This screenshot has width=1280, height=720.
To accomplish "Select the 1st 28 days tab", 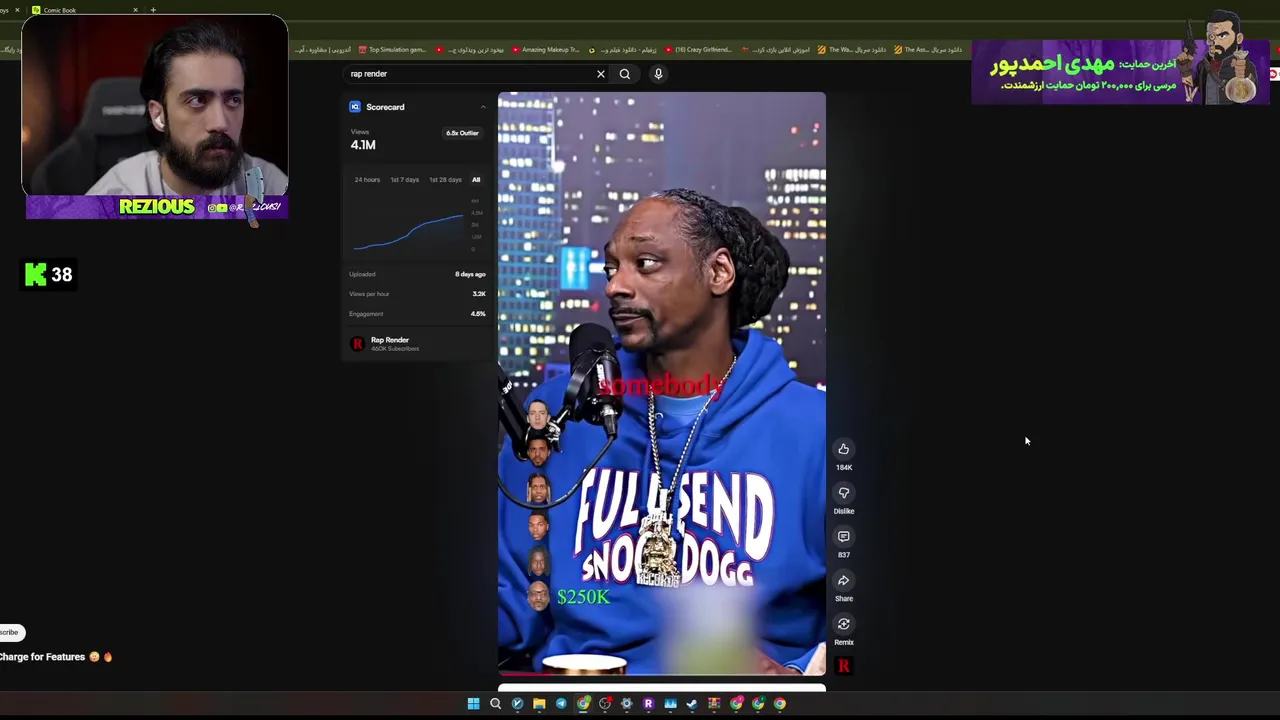I will point(445,180).
